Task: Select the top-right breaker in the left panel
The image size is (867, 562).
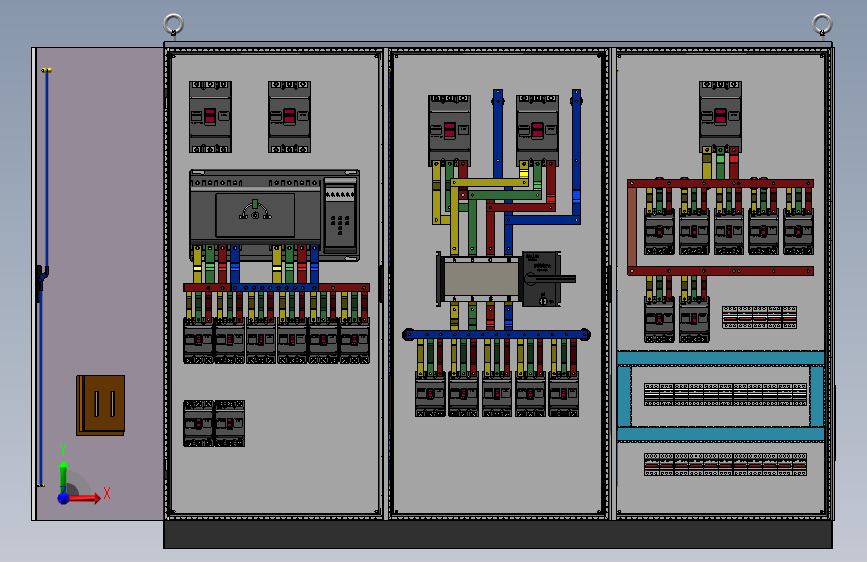Action: pyautogui.click(x=289, y=117)
